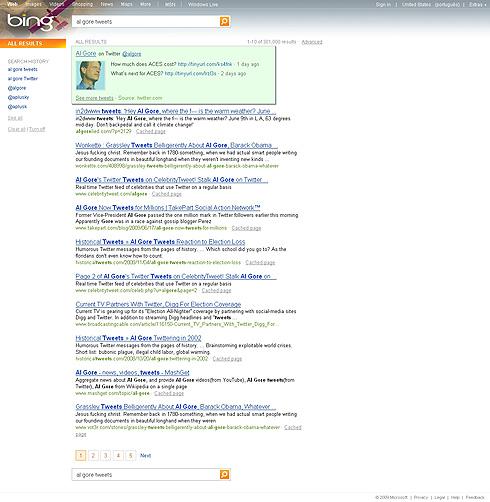This screenshot has width=490, height=502.
Task: Open the Extras dropdown in the header
Action: point(477,4)
